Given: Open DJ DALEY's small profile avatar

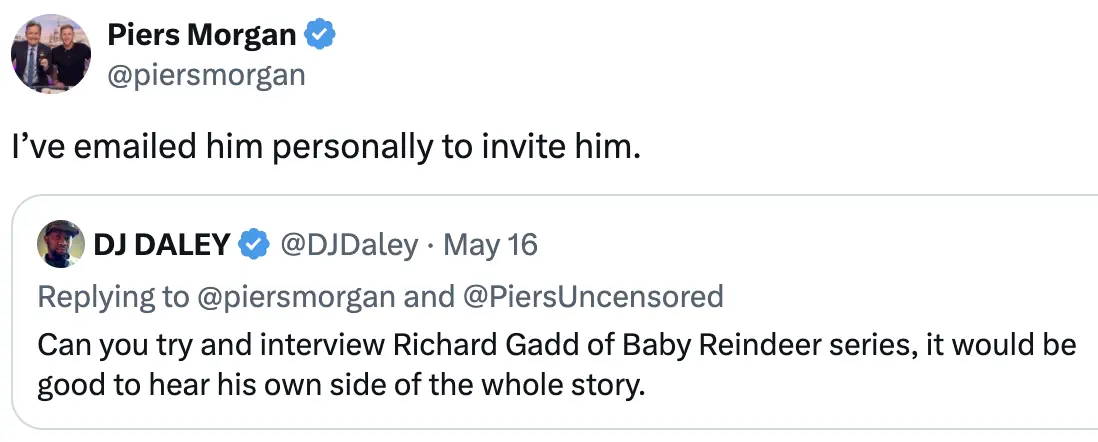Looking at the screenshot, I should pos(60,244).
